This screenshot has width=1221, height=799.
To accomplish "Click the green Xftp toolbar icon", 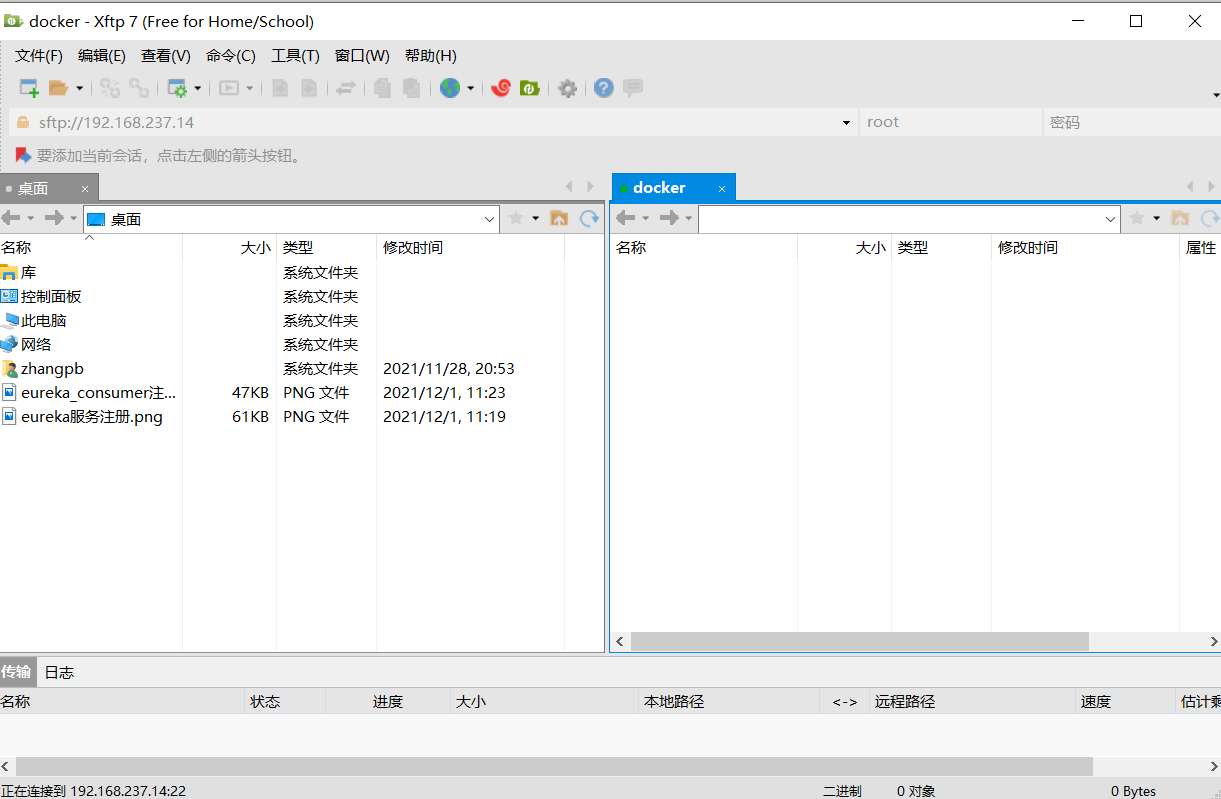I will [x=530, y=88].
